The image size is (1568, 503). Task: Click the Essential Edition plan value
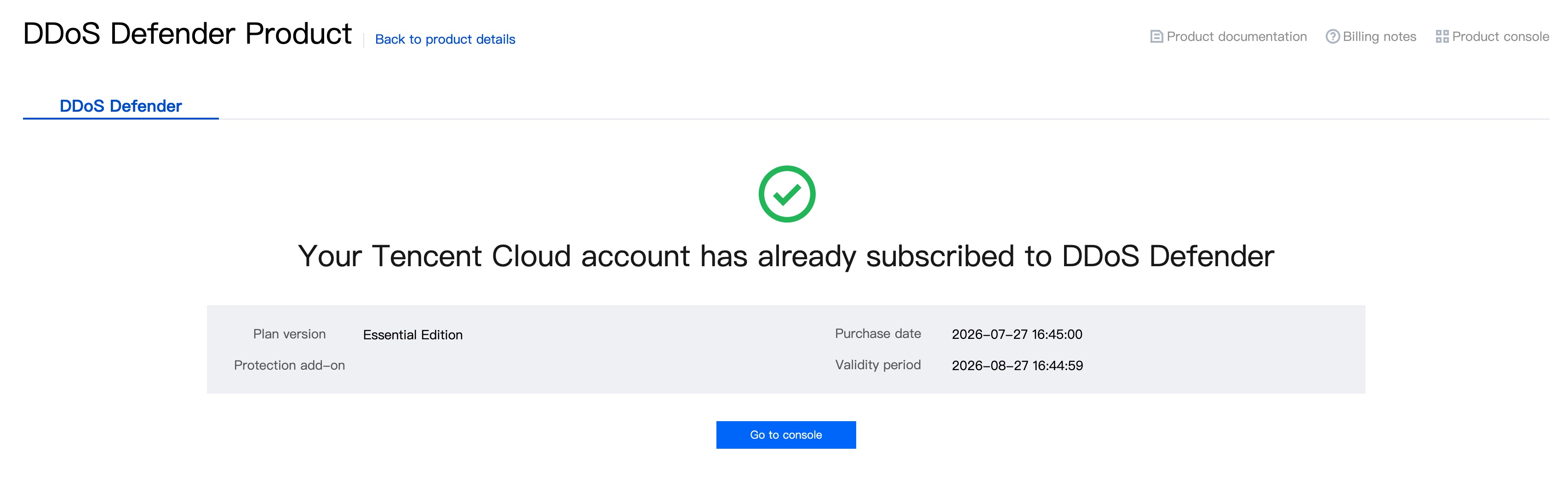pyautogui.click(x=413, y=335)
